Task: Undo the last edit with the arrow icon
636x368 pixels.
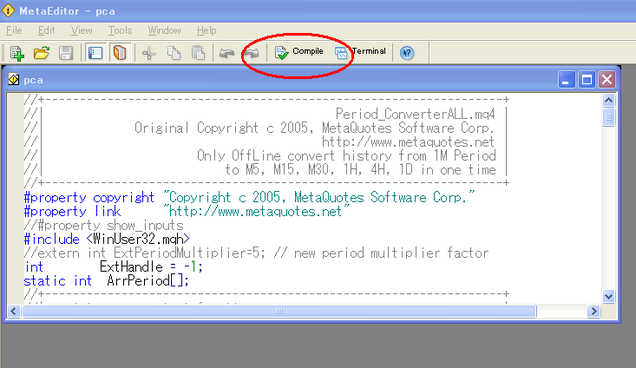Action: (227, 53)
